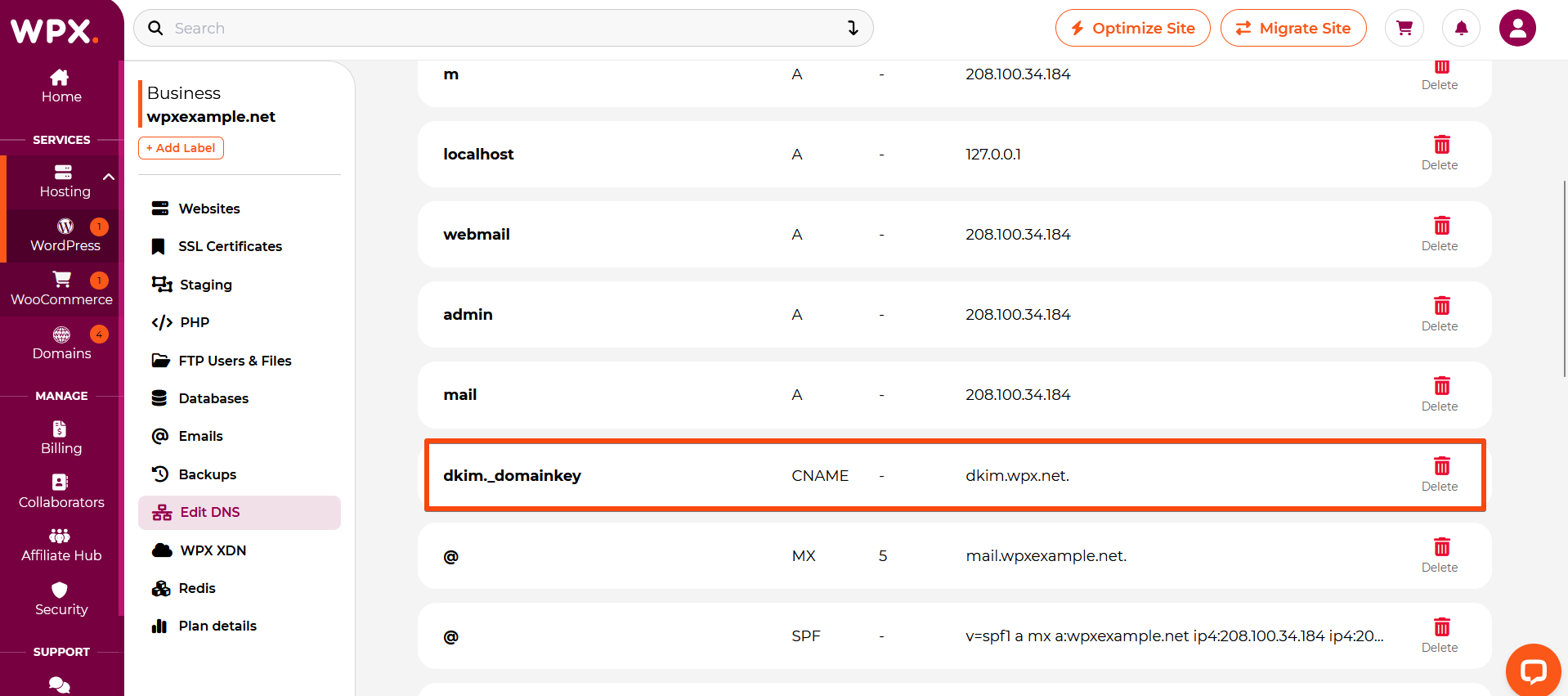Viewport: 1568px width, 696px height.
Task: Go to Home in sidebar
Action: point(61,87)
